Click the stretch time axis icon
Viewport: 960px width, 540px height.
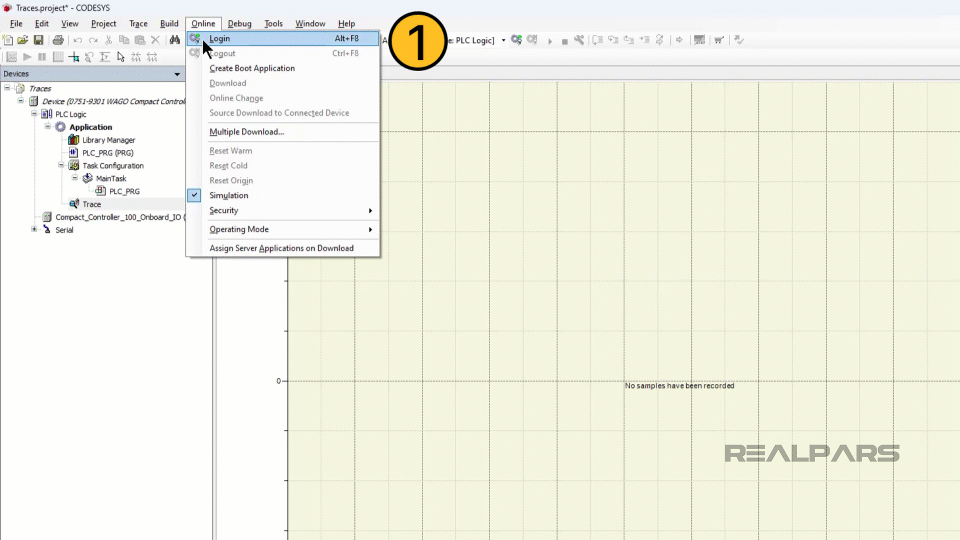pyautogui.click(x=152, y=57)
